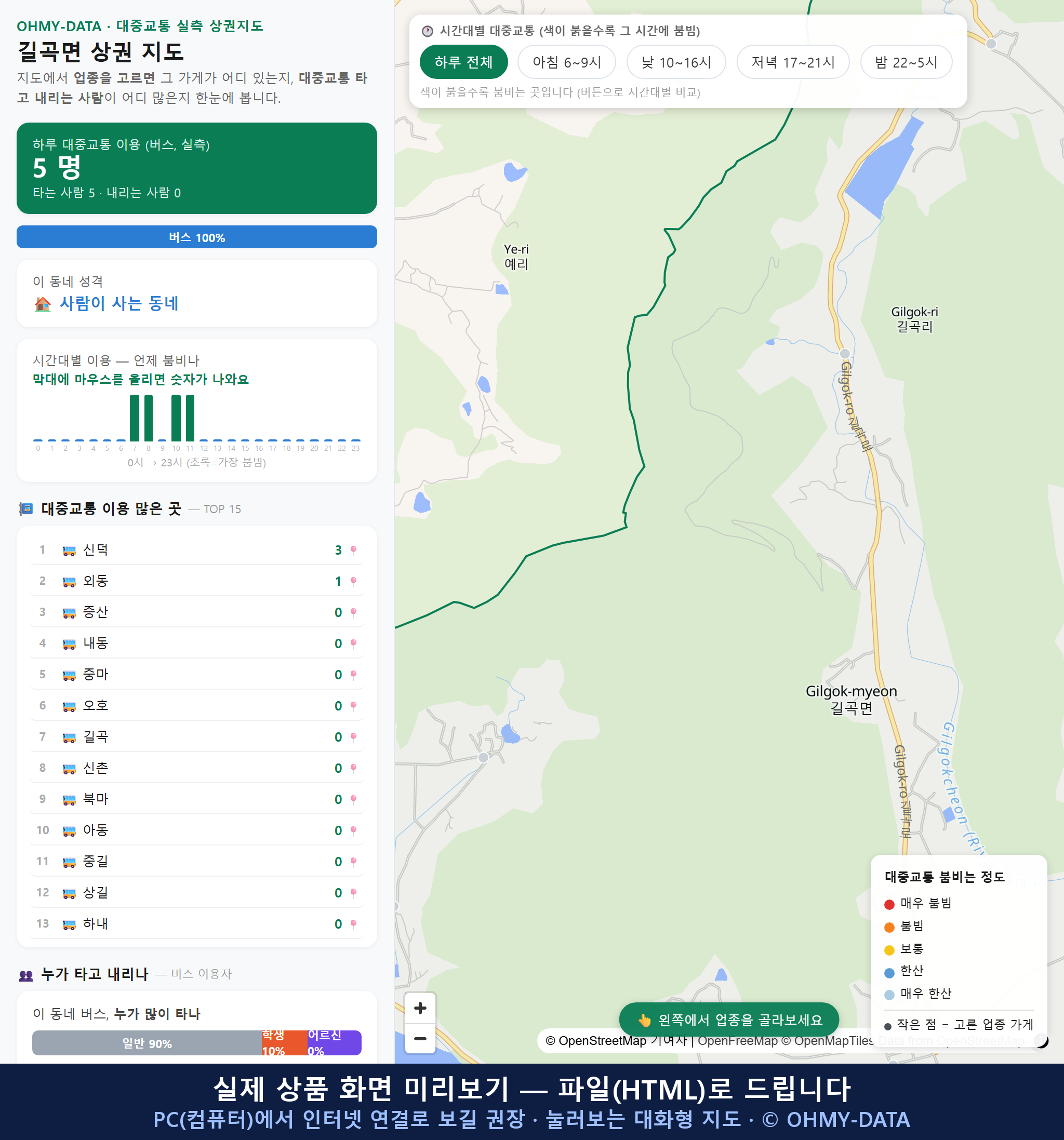Click the bus icon next to 오호
The width and height of the screenshot is (1064, 1140).
tap(69, 706)
